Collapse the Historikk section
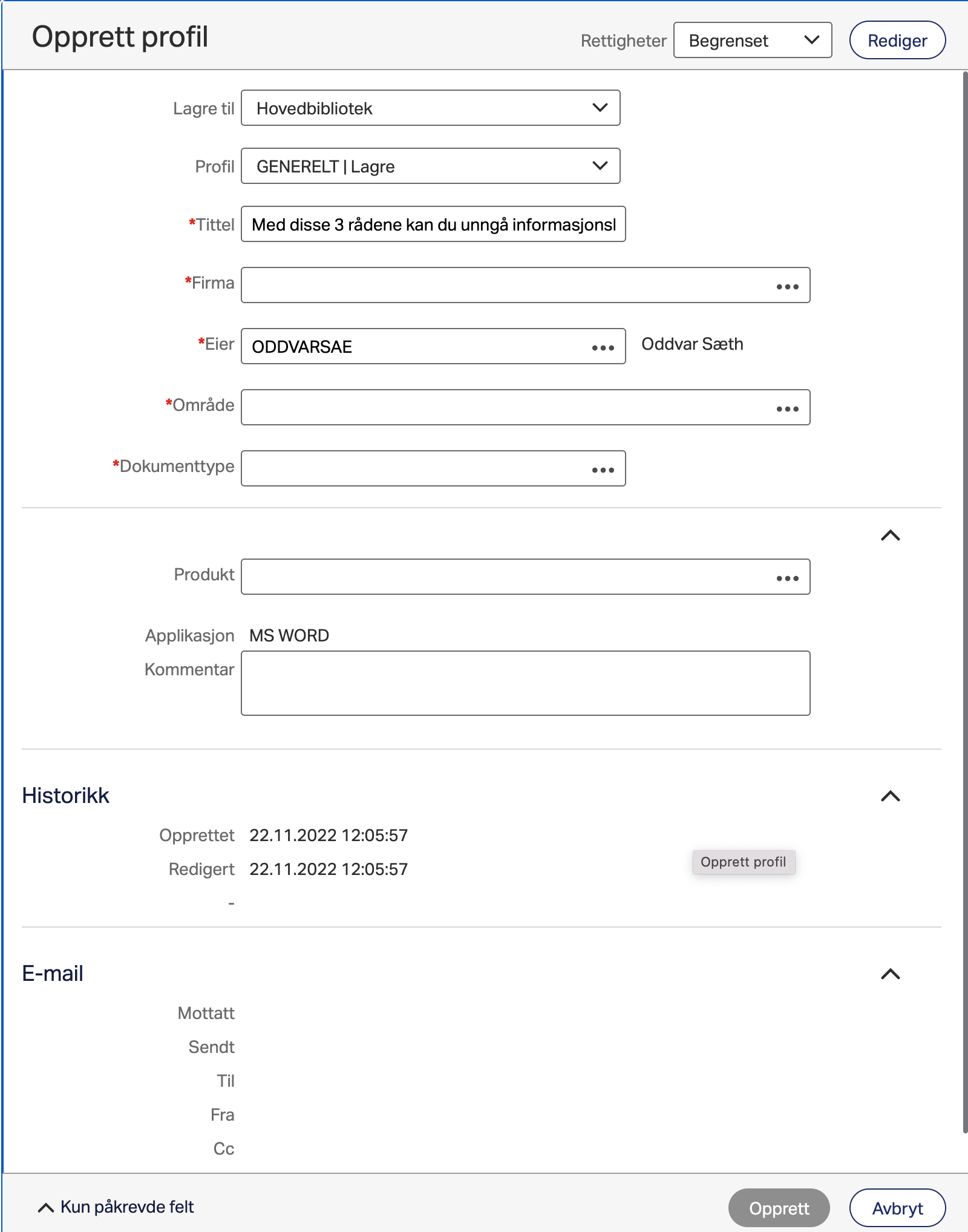968x1232 pixels. (889, 795)
